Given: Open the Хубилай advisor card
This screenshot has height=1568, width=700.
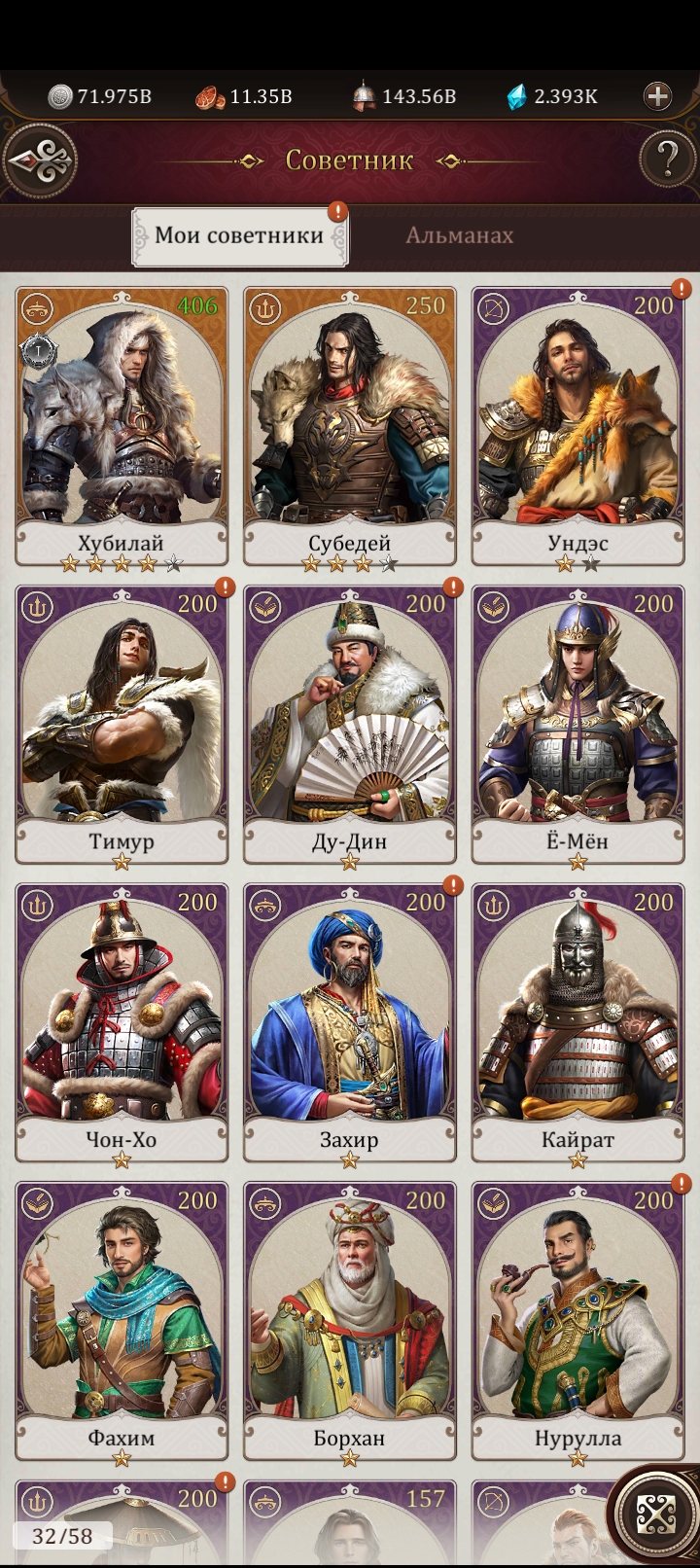Looking at the screenshot, I should tap(122, 427).
